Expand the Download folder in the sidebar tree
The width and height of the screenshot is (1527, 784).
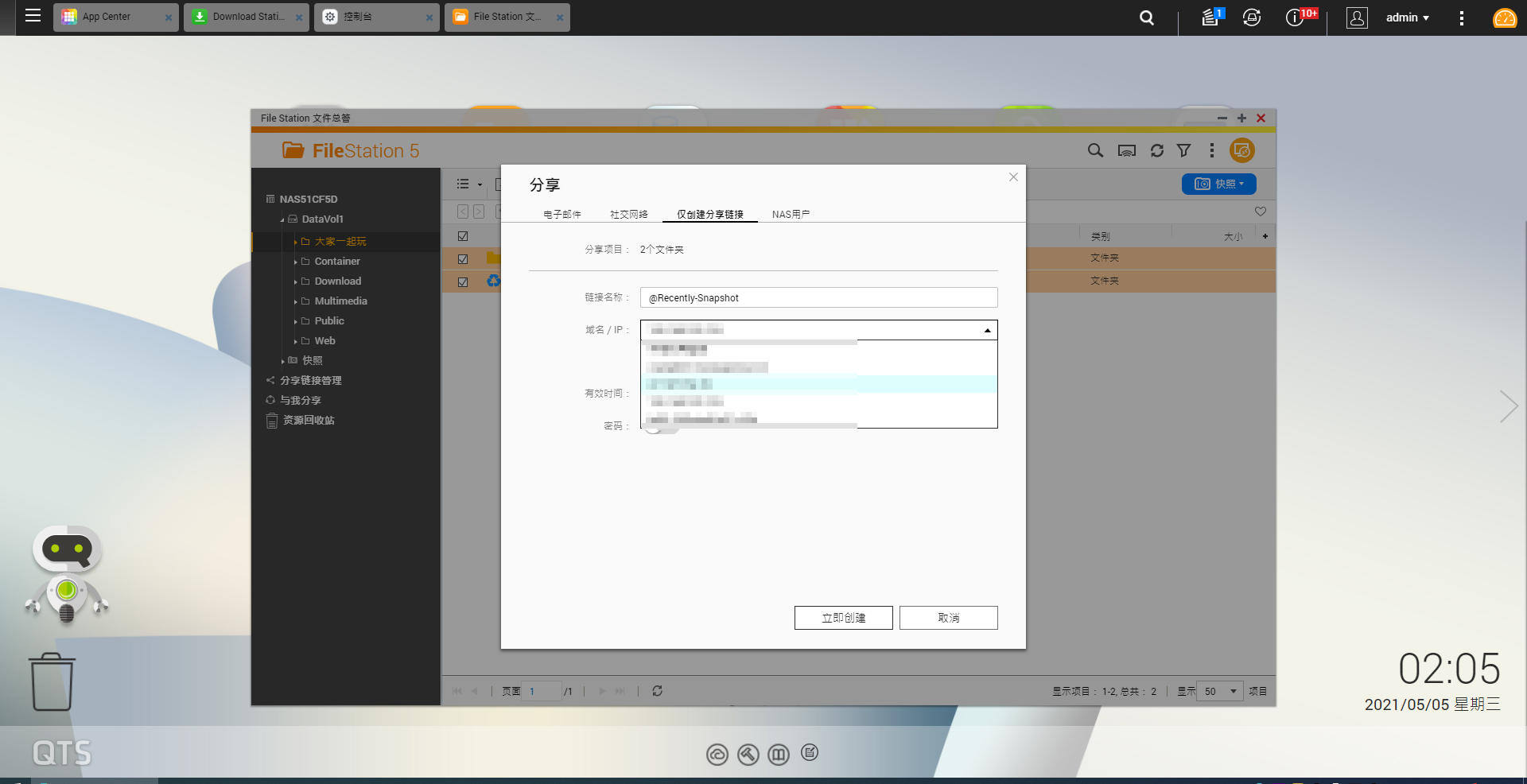point(295,281)
